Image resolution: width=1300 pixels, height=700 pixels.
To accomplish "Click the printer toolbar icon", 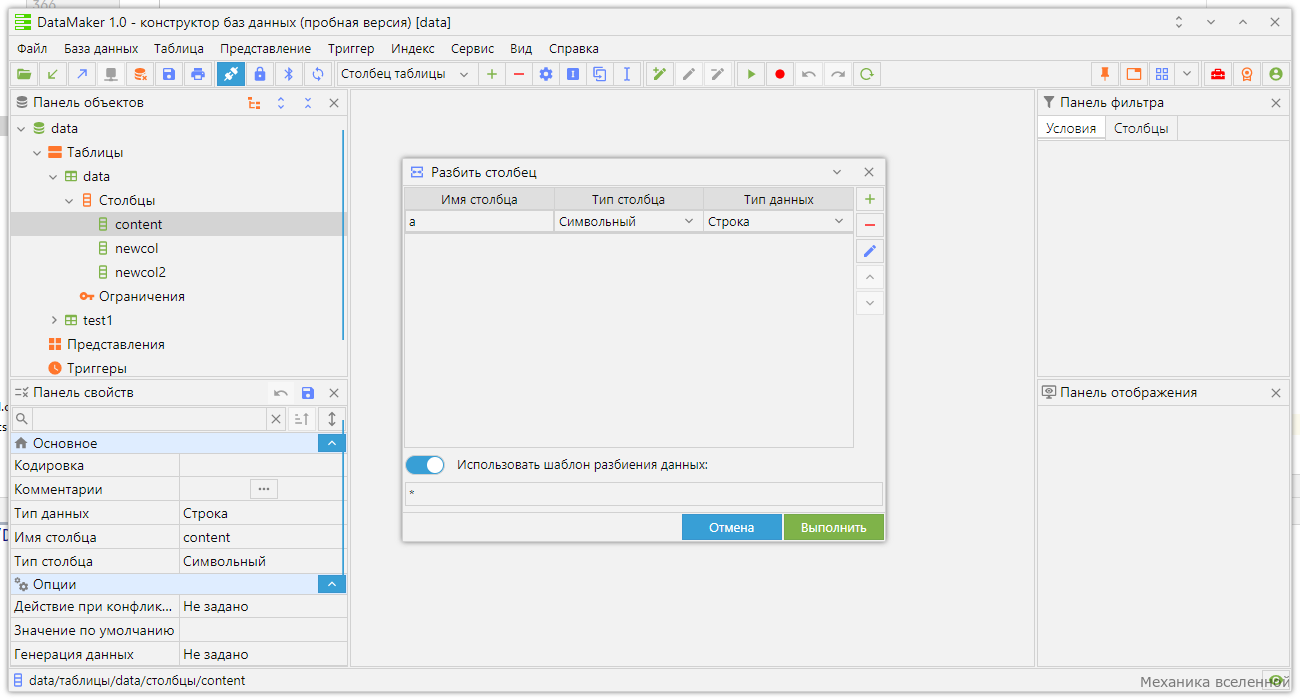I will pyautogui.click(x=198, y=74).
